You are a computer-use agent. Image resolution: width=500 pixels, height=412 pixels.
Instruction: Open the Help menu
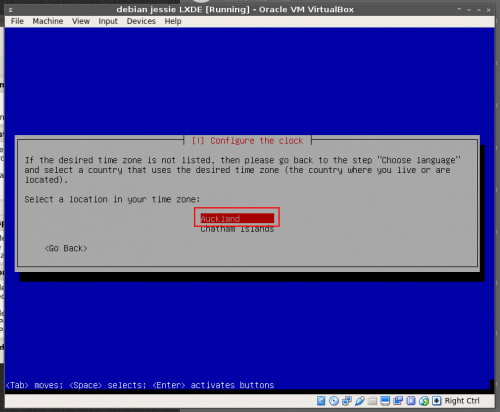[x=173, y=21]
